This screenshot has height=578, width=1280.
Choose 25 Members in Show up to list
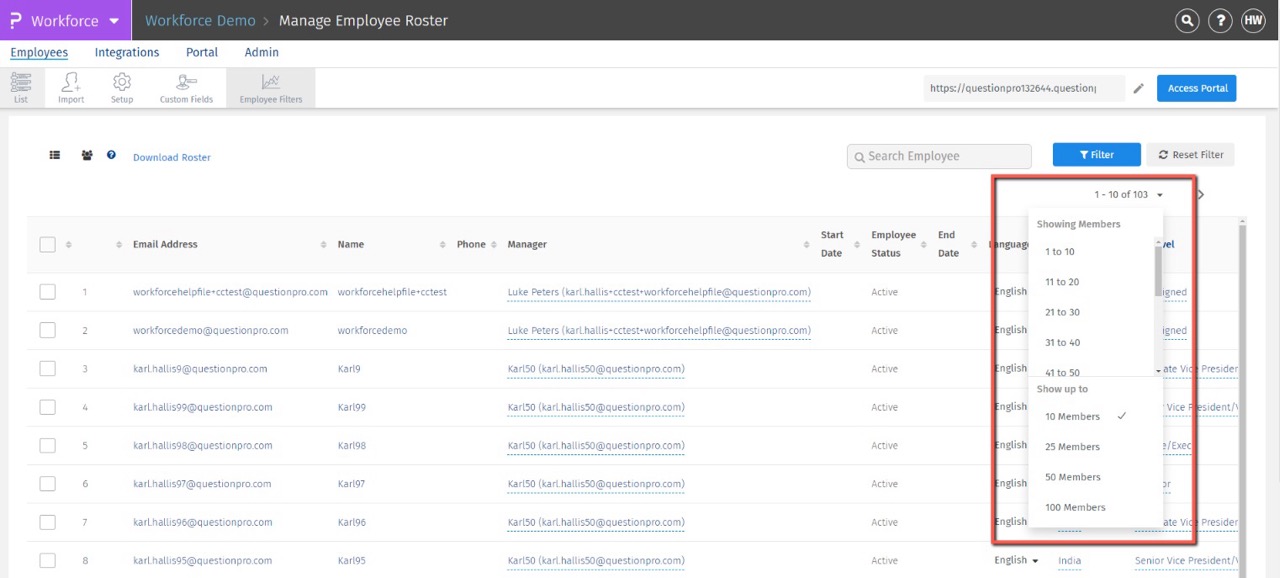click(x=1072, y=447)
